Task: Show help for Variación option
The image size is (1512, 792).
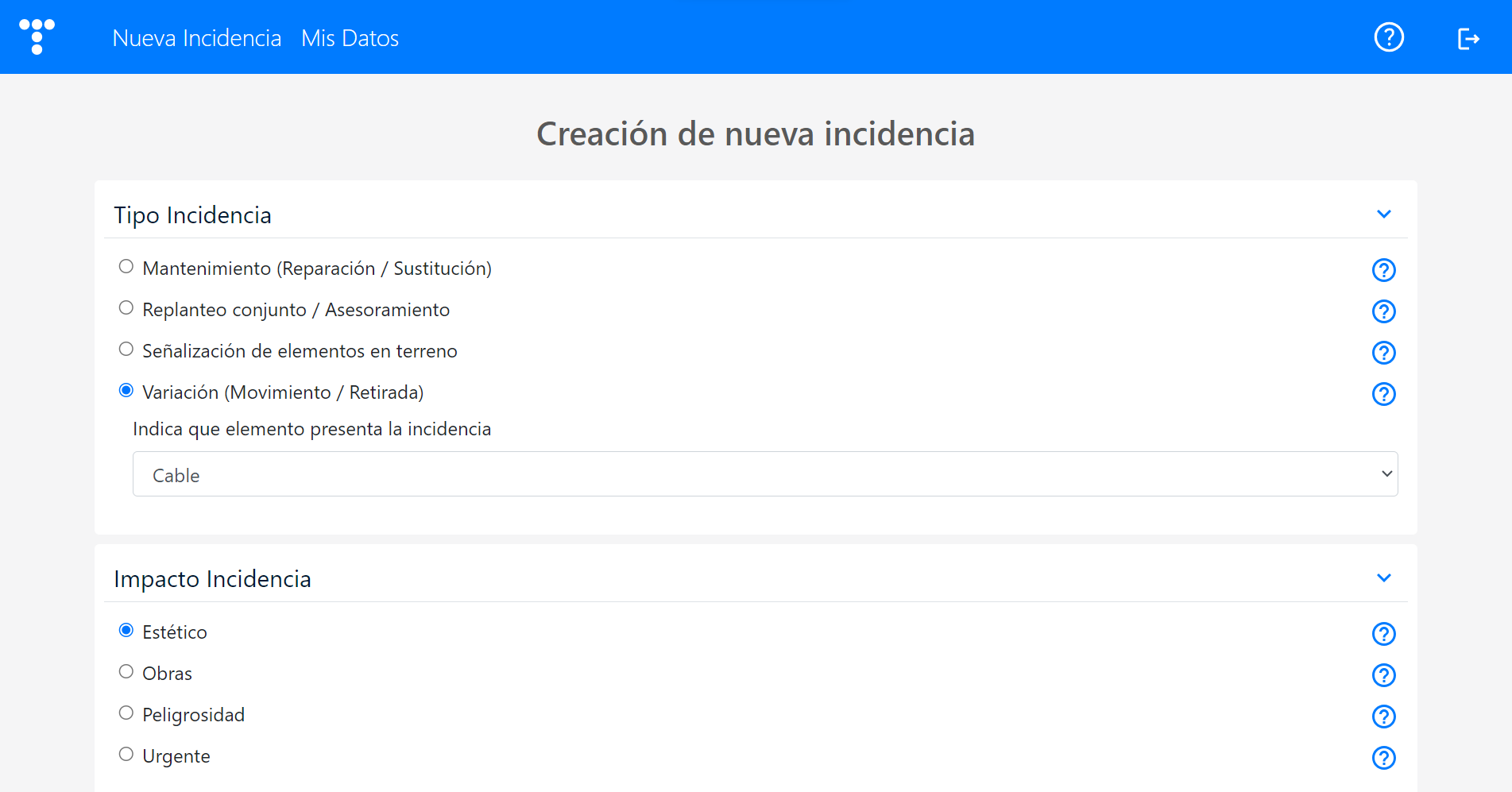Action: [x=1383, y=394]
